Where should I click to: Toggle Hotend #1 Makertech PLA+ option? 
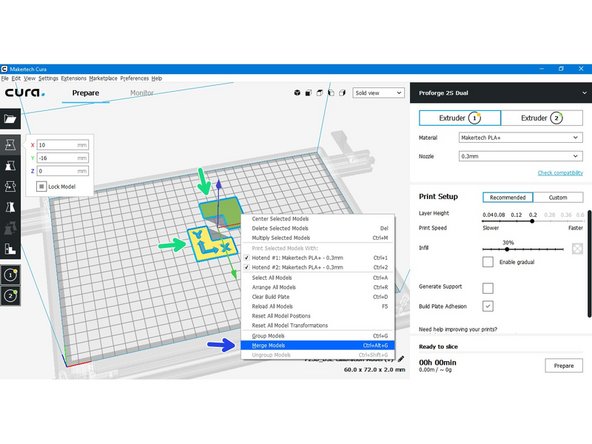(318, 258)
